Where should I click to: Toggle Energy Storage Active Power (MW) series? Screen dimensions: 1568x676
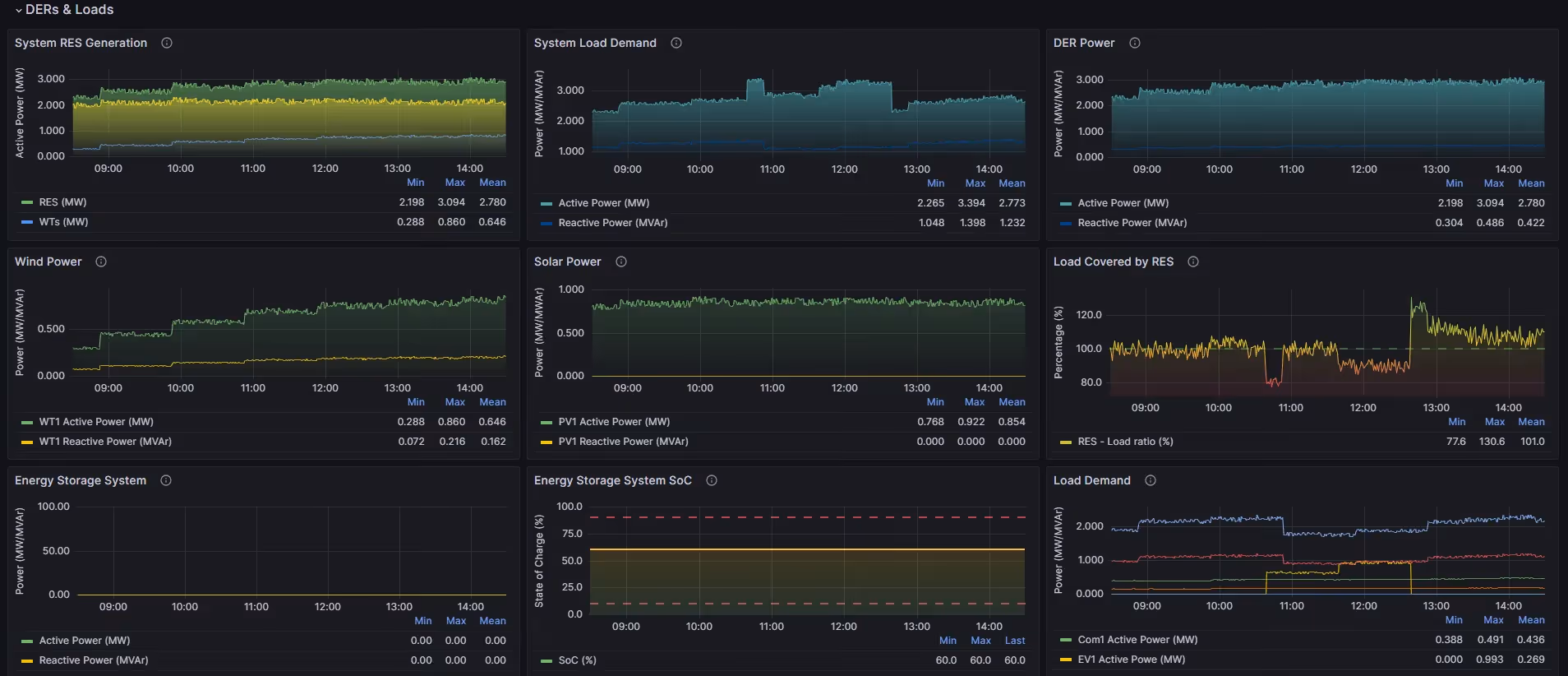[x=85, y=641]
